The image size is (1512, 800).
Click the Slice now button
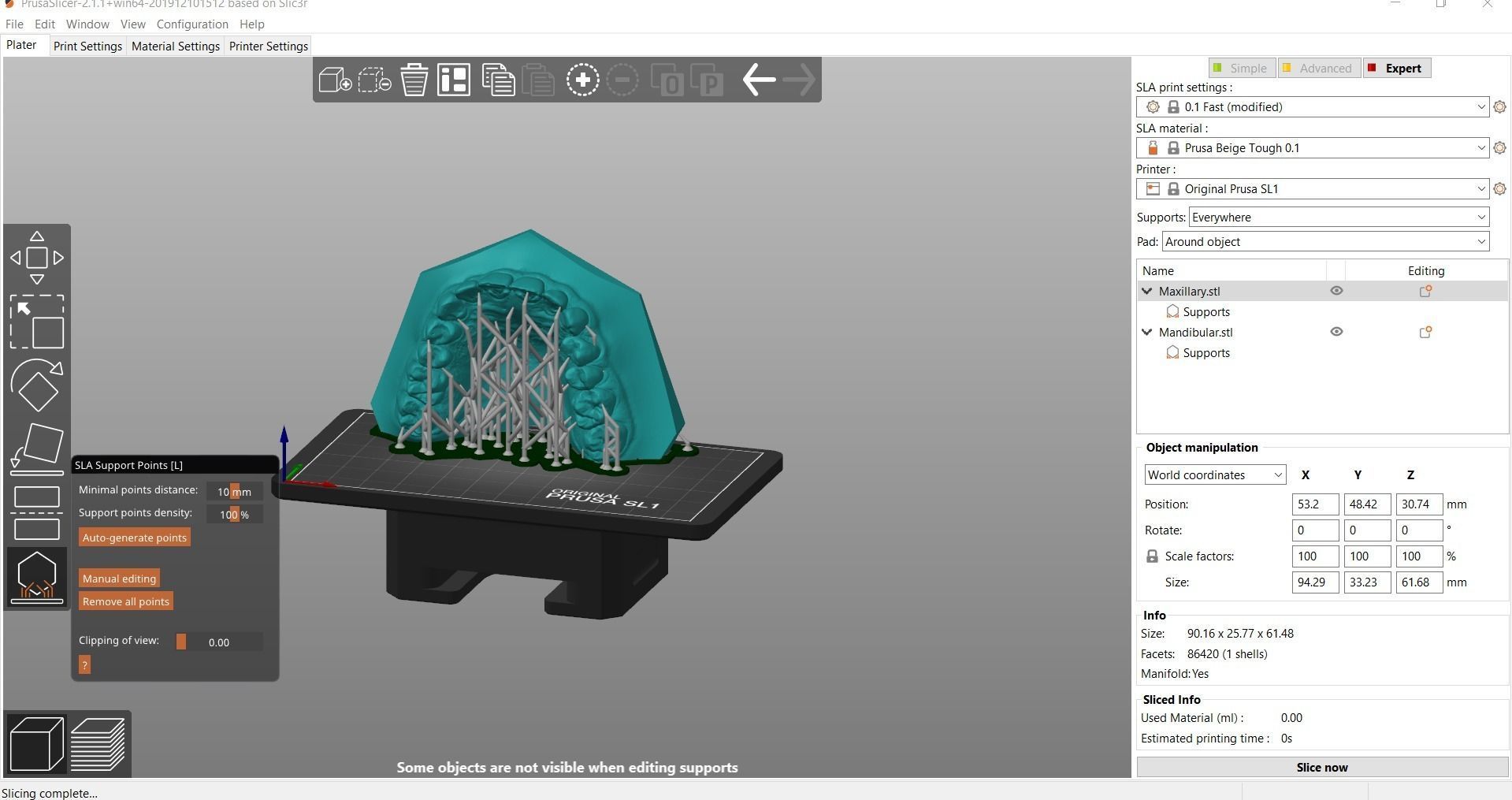point(1322,767)
